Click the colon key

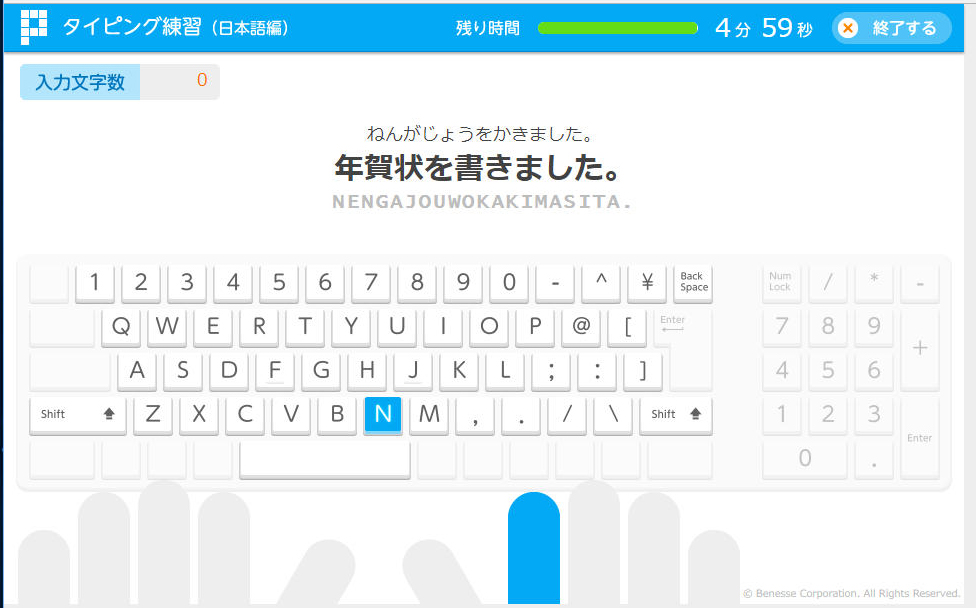pyautogui.click(x=598, y=370)
